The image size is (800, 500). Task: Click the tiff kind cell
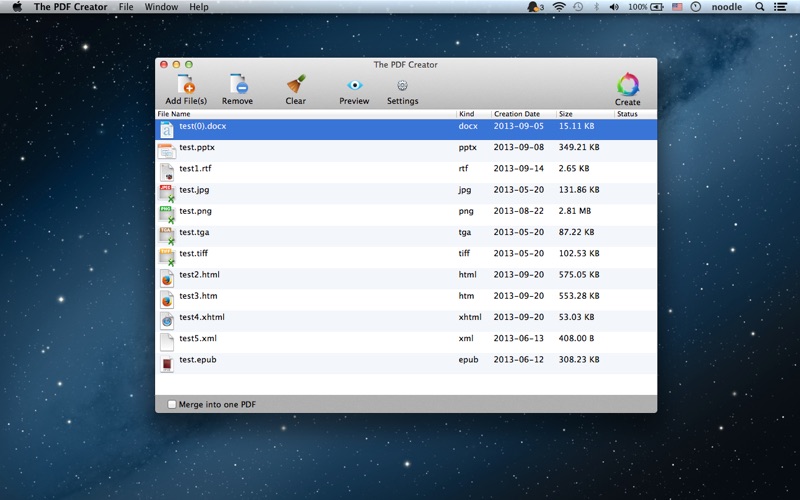(464, 254)
